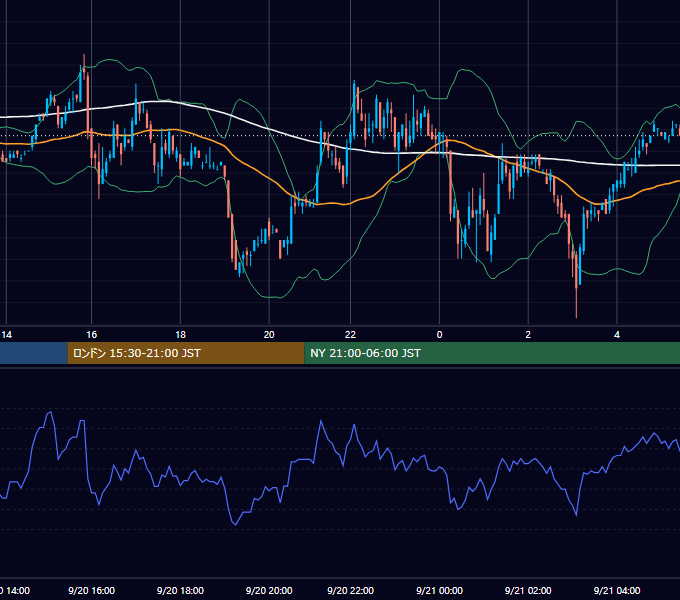Image resolution: width=680 pixels, height=600 pixels.
Task: Click the NY 21:00-06:00 JST session bar
Action: coord(492,353)
